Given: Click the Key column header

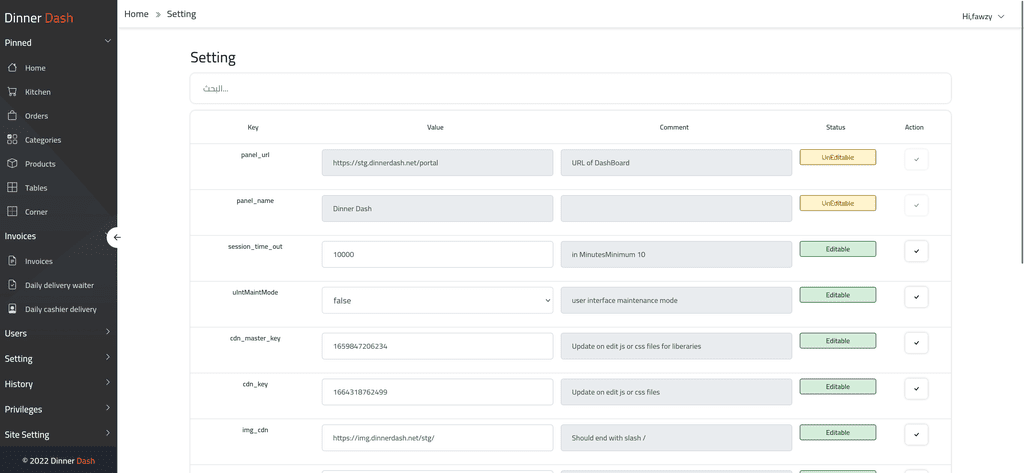Looking at the screenshot, I should click(253, 127).
